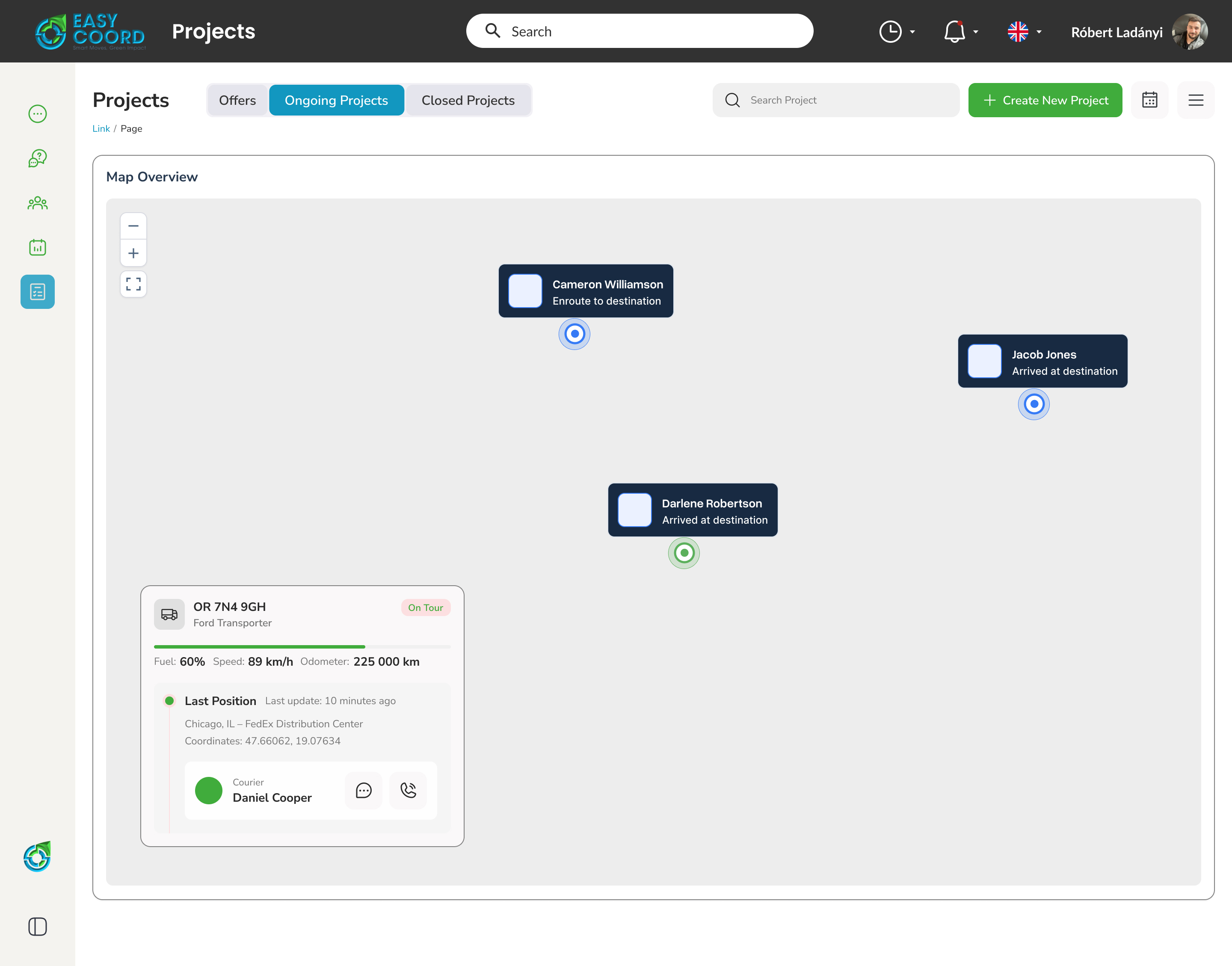Screen dimensions: 1232x966
Task: Toggle fullscreen map view
Action: tap(133, 284)
